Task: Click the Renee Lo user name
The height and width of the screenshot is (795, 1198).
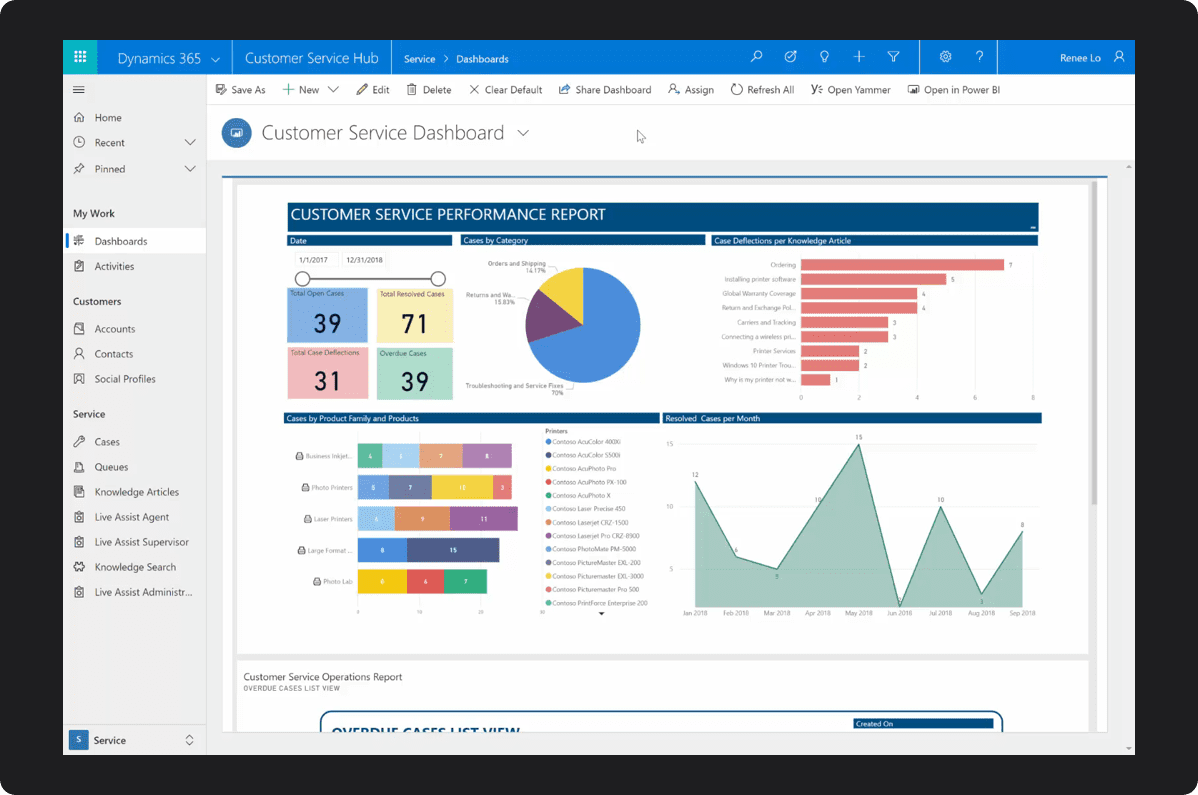Action: pyautogui.click(x=1080, y=58)
